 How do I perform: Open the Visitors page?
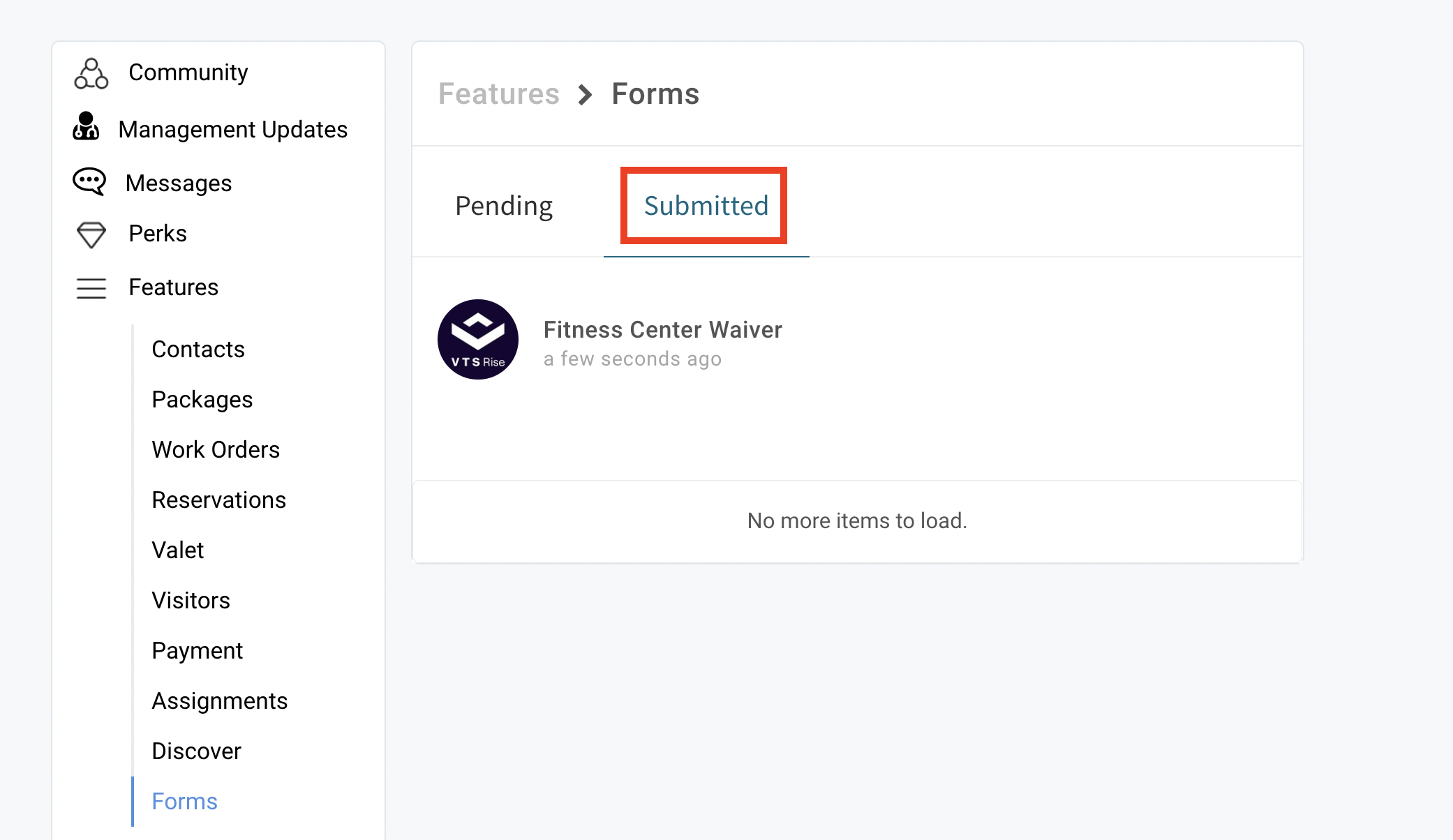(x=191, y=600)
